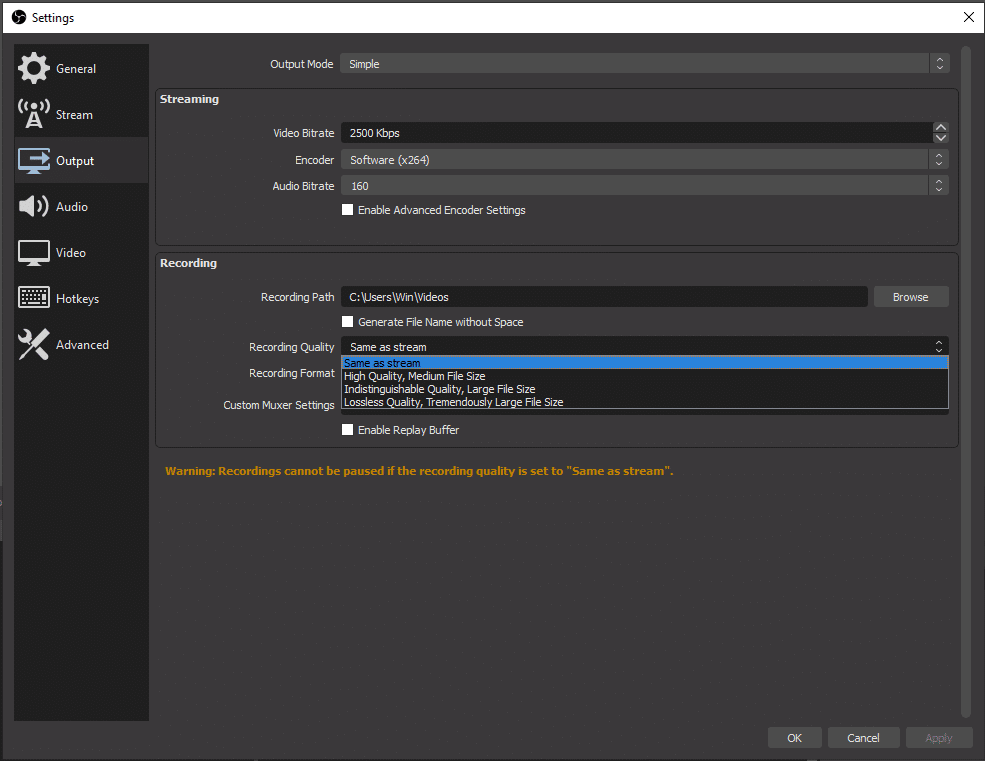This screenshot has height=761, width=985.
Task: Choose Lossless Quality, Tremendously Large File Size
Action: pyautogui.click(x=645, y=402)
